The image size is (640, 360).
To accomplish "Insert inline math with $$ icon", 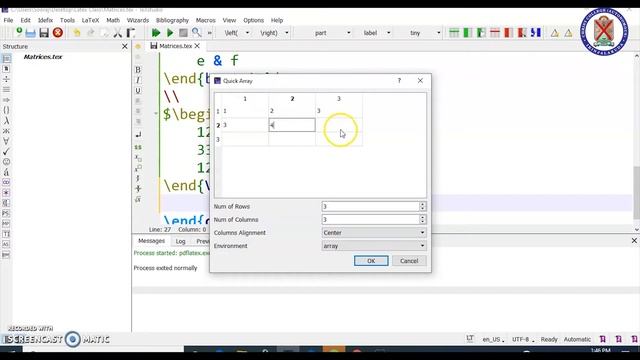I will (x=138, y=147).
